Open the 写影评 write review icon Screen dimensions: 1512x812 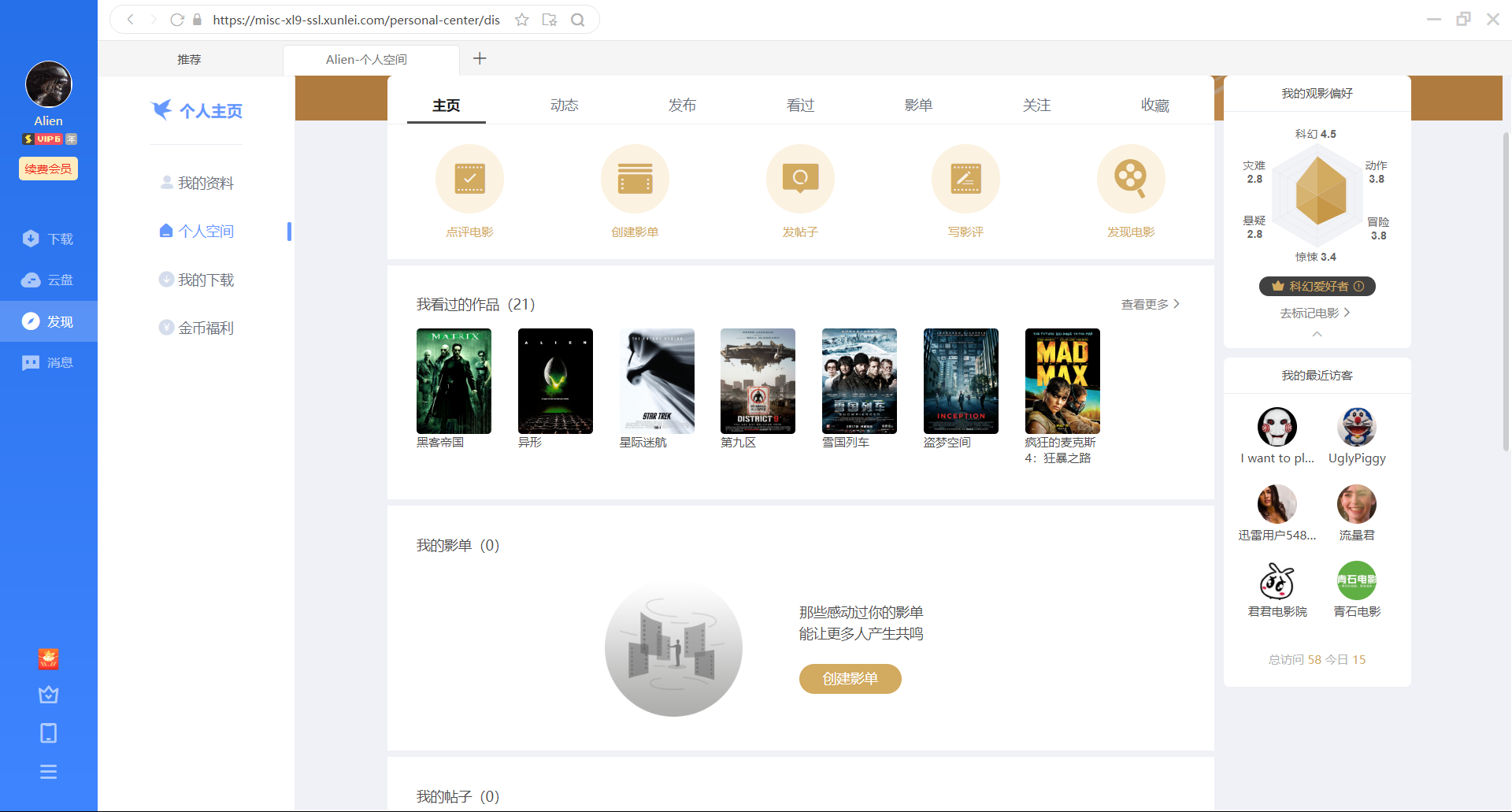point(965,179)
